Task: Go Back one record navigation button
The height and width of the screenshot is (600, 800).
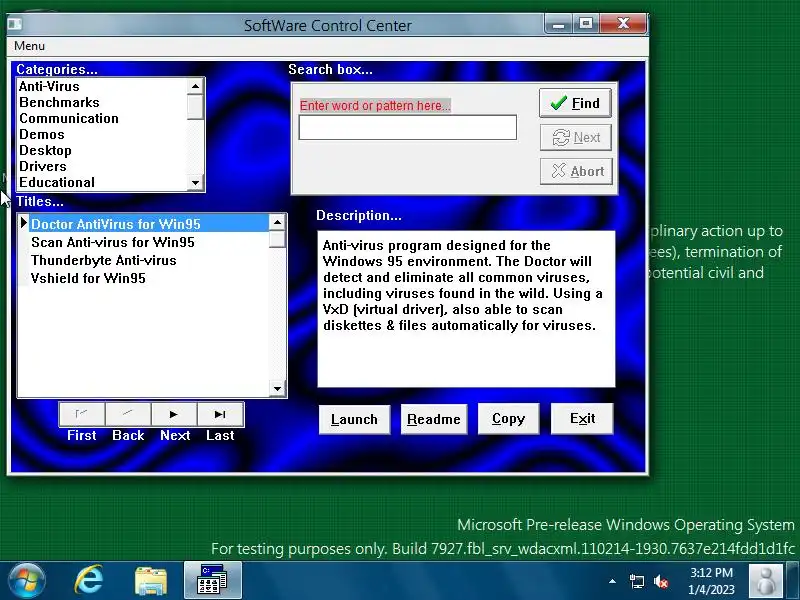Action: [x=128, y=414]
